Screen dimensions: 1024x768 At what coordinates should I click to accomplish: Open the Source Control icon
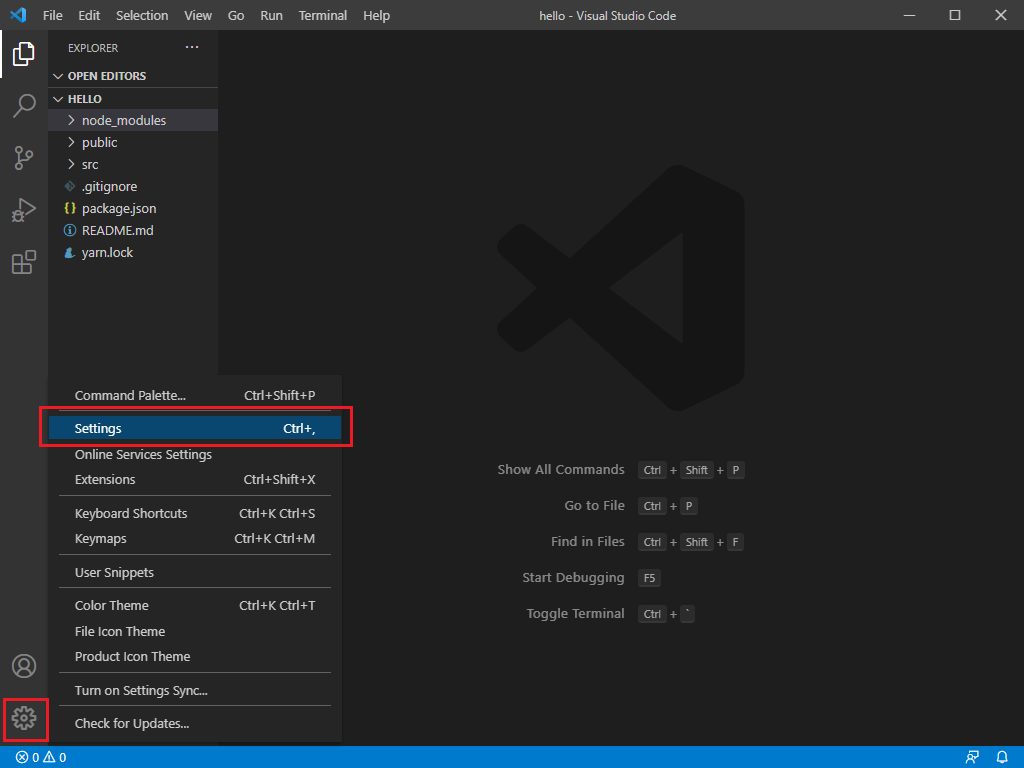(x=24, y=157)
